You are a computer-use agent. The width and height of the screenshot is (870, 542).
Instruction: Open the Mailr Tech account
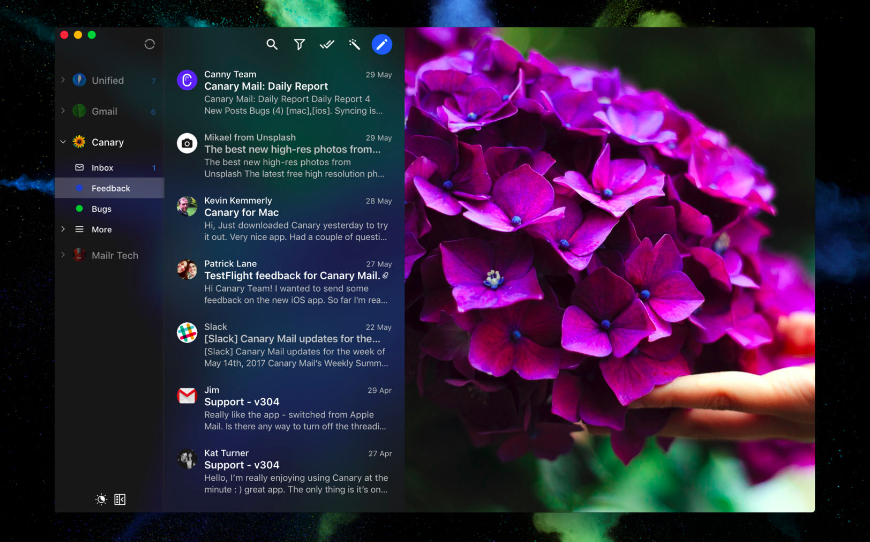point(114,255)
